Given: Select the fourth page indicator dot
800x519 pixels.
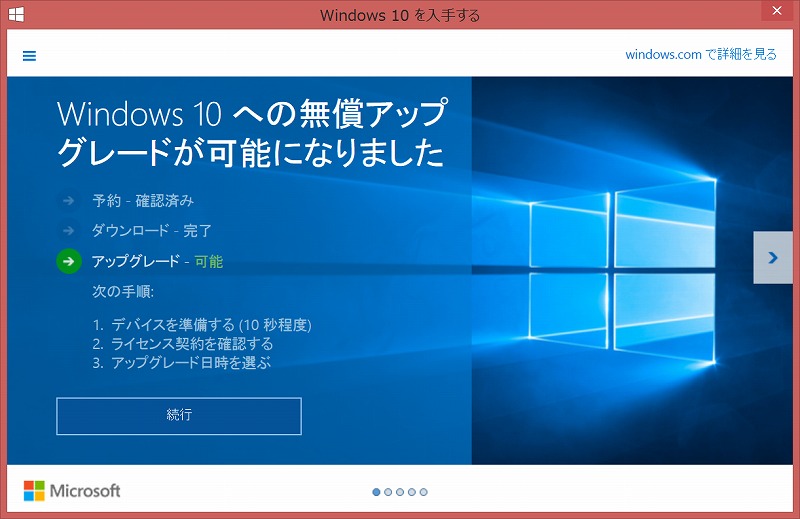Looking at the screenshot, I should (412, 492).
